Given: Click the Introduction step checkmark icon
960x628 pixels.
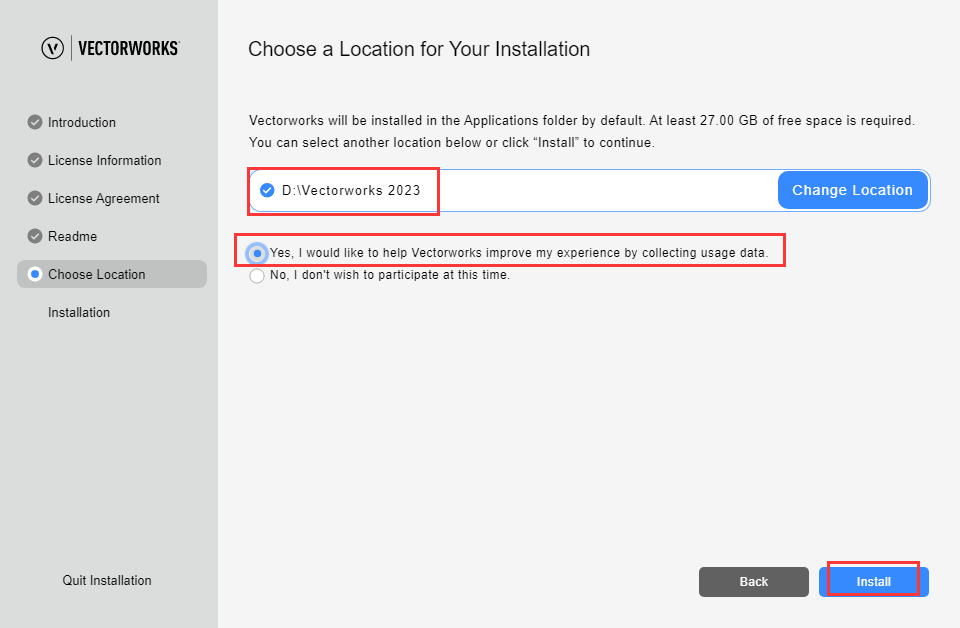Looking at the screenshot, I should click(x=35, y=122).
